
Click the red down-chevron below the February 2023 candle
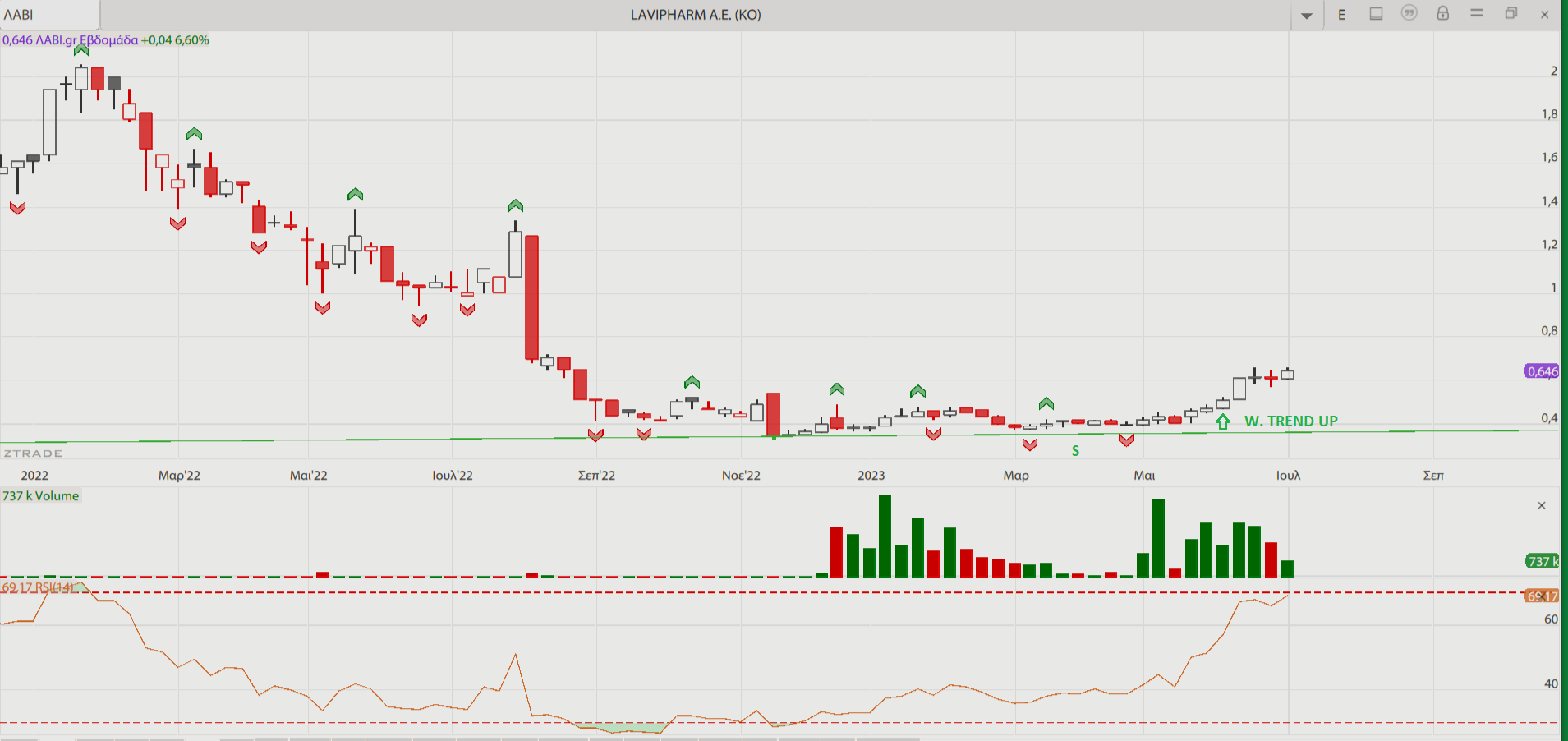[x=933, y=433]
